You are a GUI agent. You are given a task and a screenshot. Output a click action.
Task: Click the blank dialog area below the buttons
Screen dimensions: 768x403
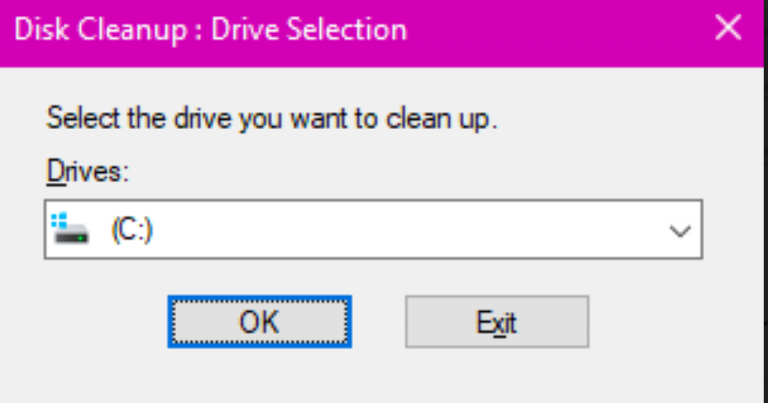coord(382,377)
